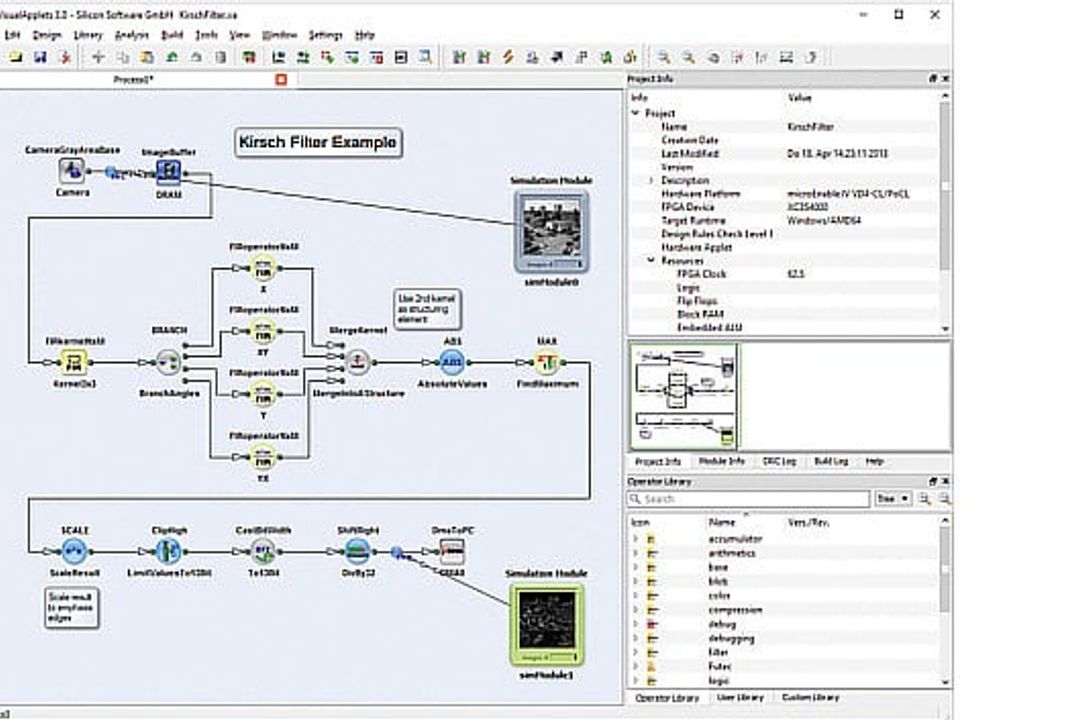Select the SCALE ScaleResult node
Screen dimensions: 1080x720
tap(74, 551)
